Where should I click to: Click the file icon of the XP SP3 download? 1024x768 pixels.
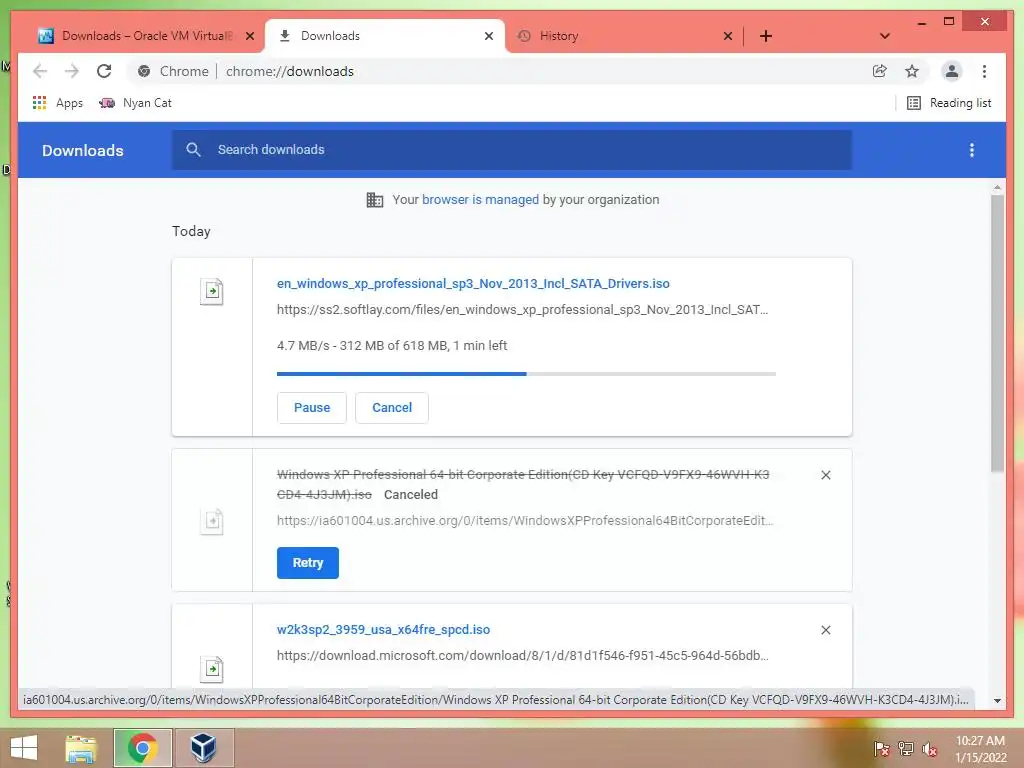point(212,291)
